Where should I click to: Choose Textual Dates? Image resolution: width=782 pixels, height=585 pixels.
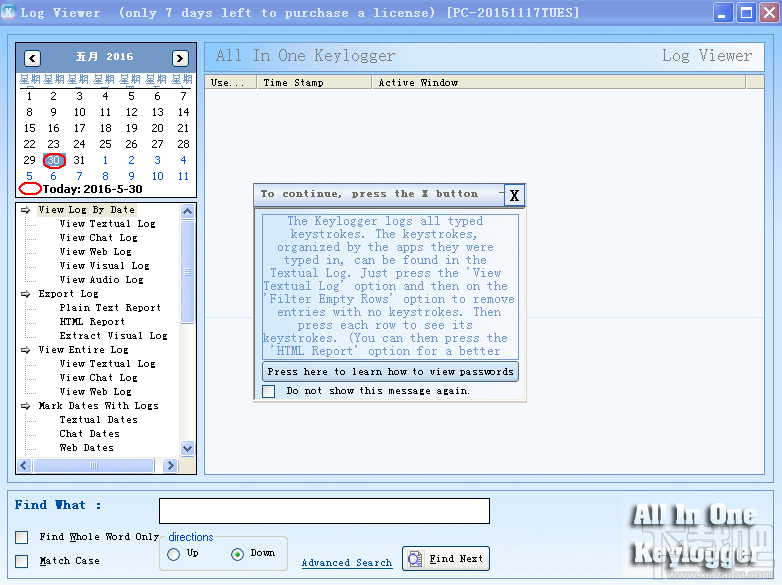point(98,419)
